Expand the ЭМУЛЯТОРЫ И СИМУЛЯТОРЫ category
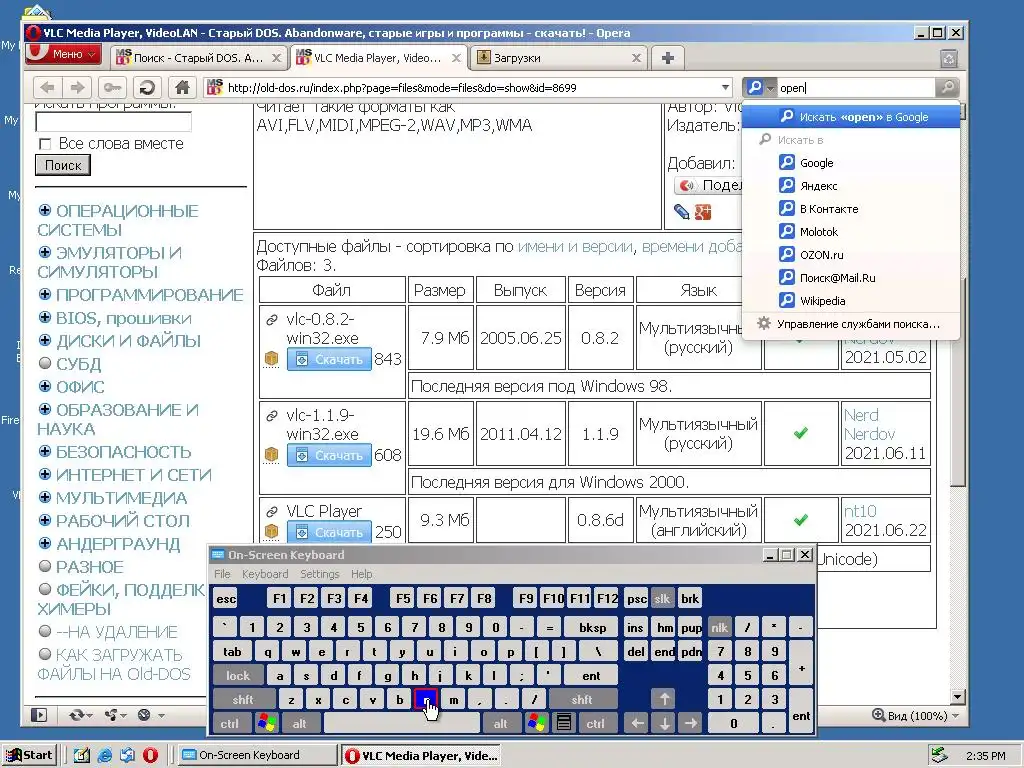Screen dimensions: 1024x768 coord(45,252)
